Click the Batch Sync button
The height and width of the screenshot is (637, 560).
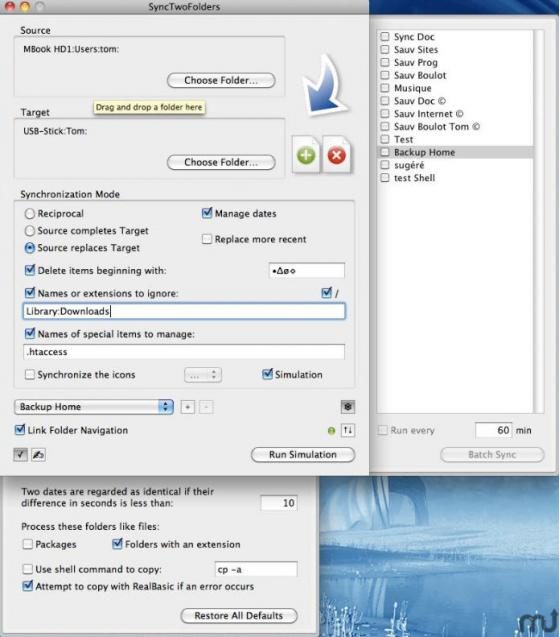492,455
